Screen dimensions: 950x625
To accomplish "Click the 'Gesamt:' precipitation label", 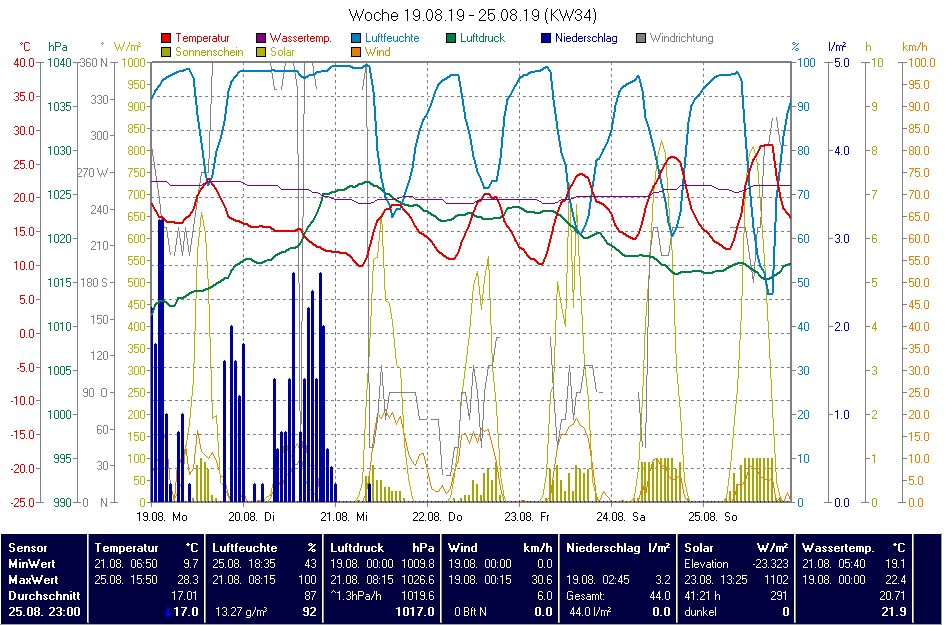I will (585, 596).
